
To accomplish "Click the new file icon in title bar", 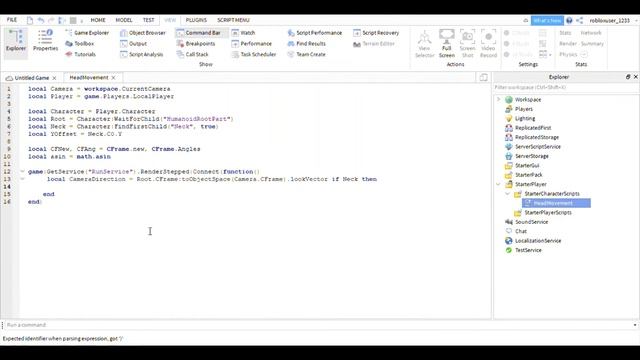I will [30, 20].
